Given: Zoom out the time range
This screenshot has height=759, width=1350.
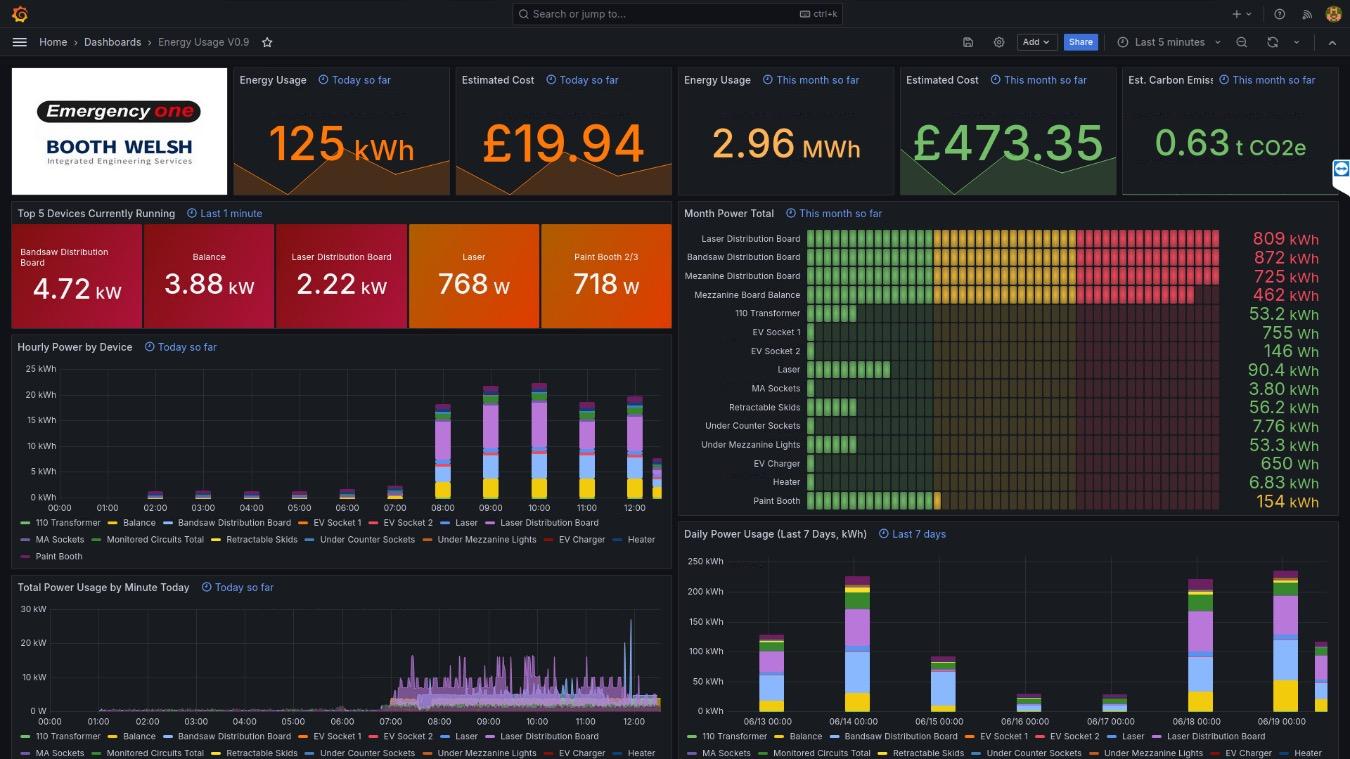Looking at the screenshot, I should point(1241,42).
